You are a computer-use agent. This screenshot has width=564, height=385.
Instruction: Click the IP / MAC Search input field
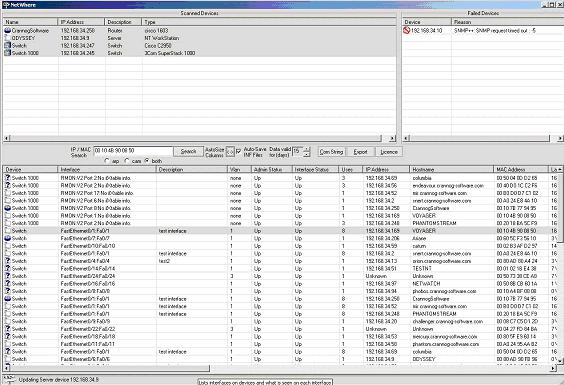[x=133, y=151]
